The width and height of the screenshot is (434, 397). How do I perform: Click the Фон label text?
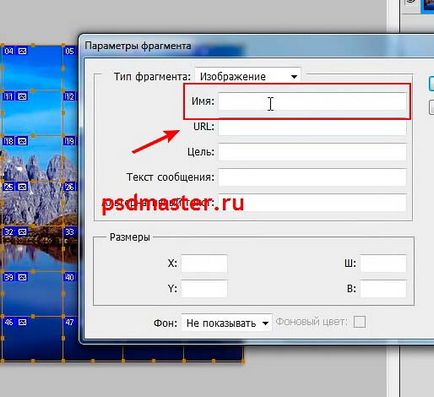[x=165, y=323]
